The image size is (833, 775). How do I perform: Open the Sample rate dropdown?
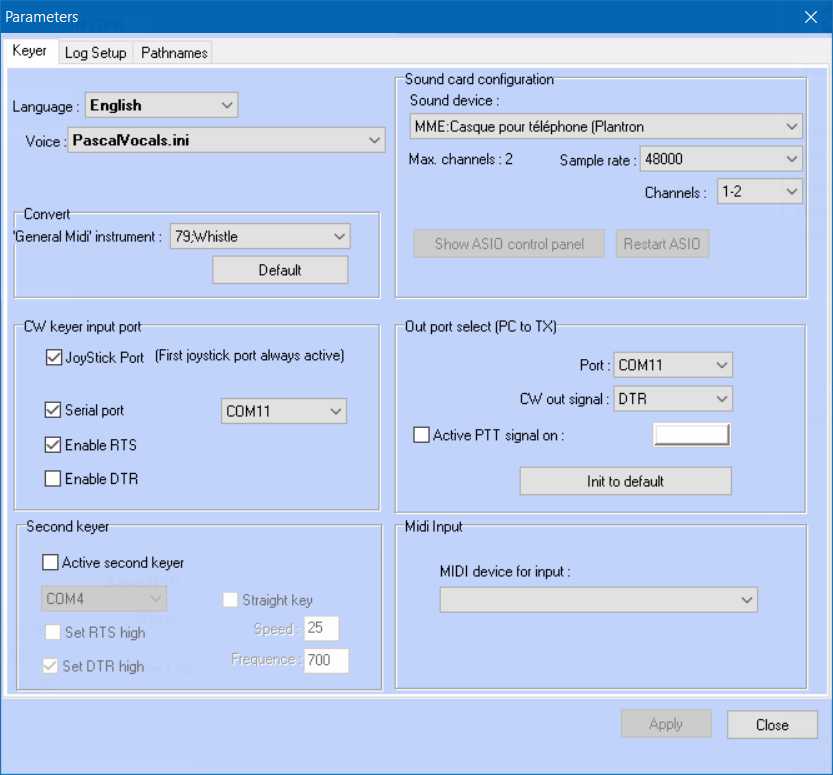tap(722, 159)
